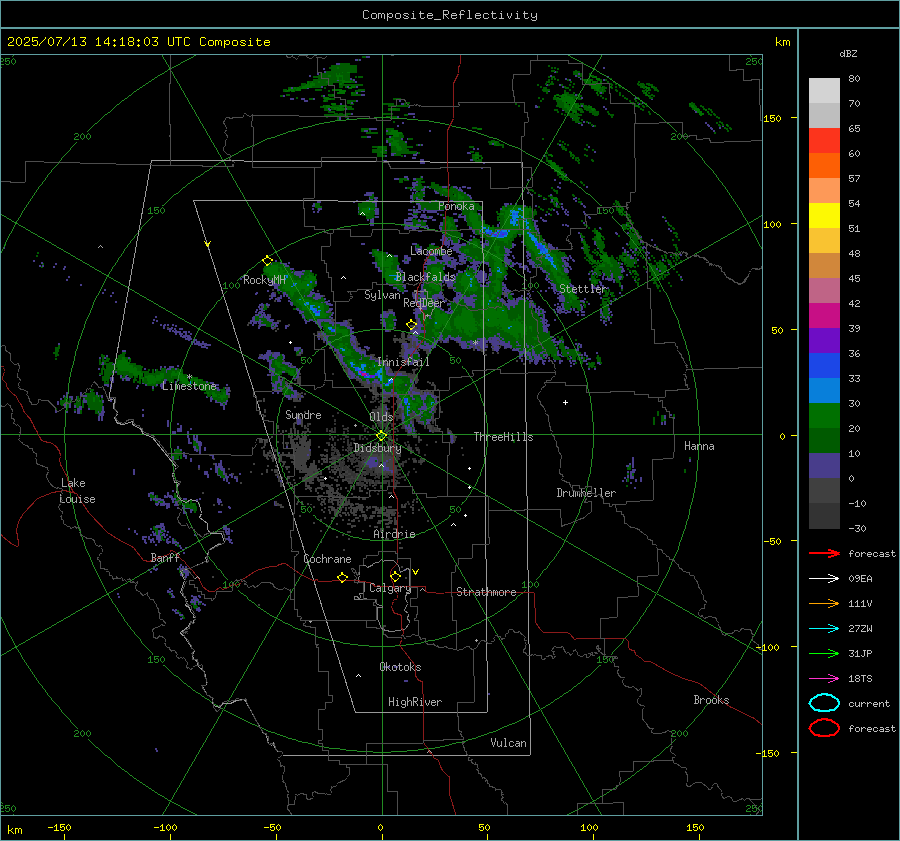Click the ThreeHills town label
This screenshot has height=841, width=900.
503,437
